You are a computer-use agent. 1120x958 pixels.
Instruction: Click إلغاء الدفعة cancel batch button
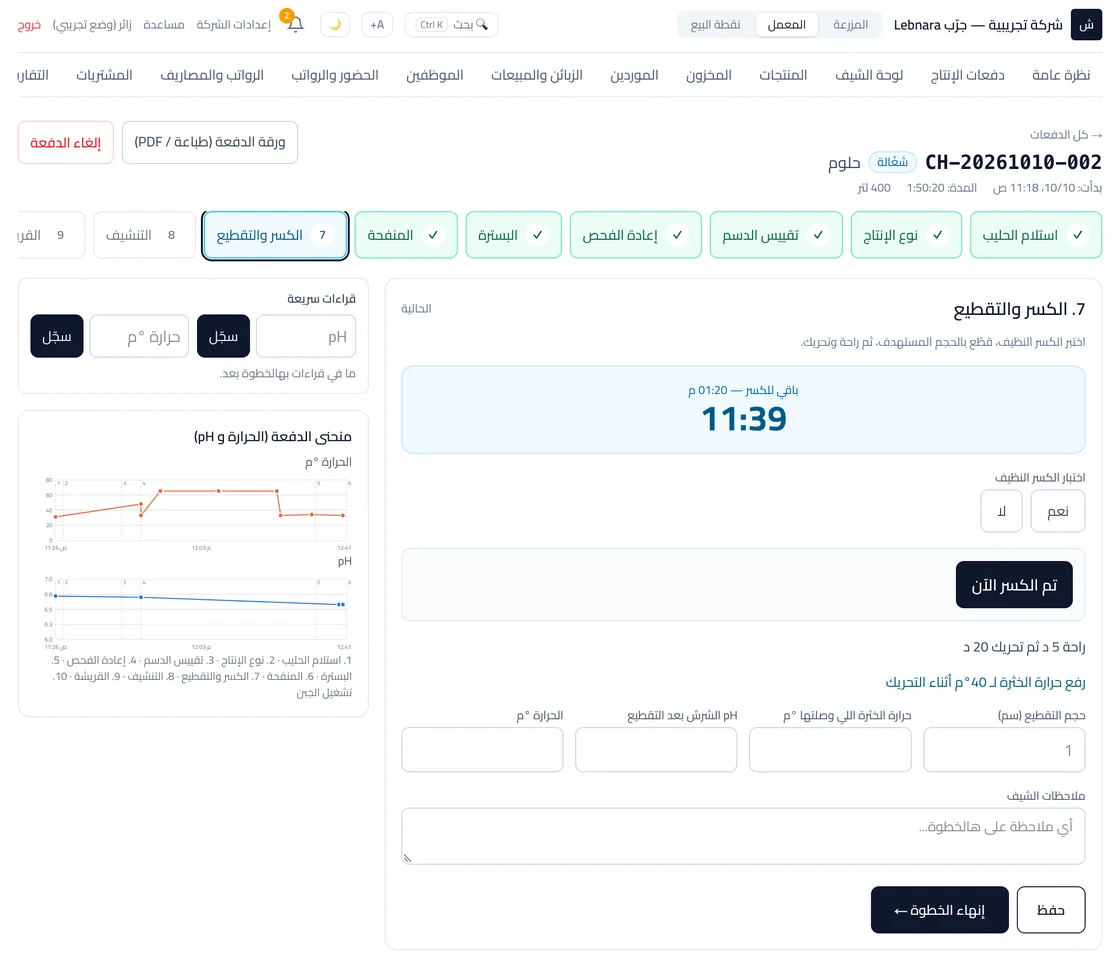(66, 142)
